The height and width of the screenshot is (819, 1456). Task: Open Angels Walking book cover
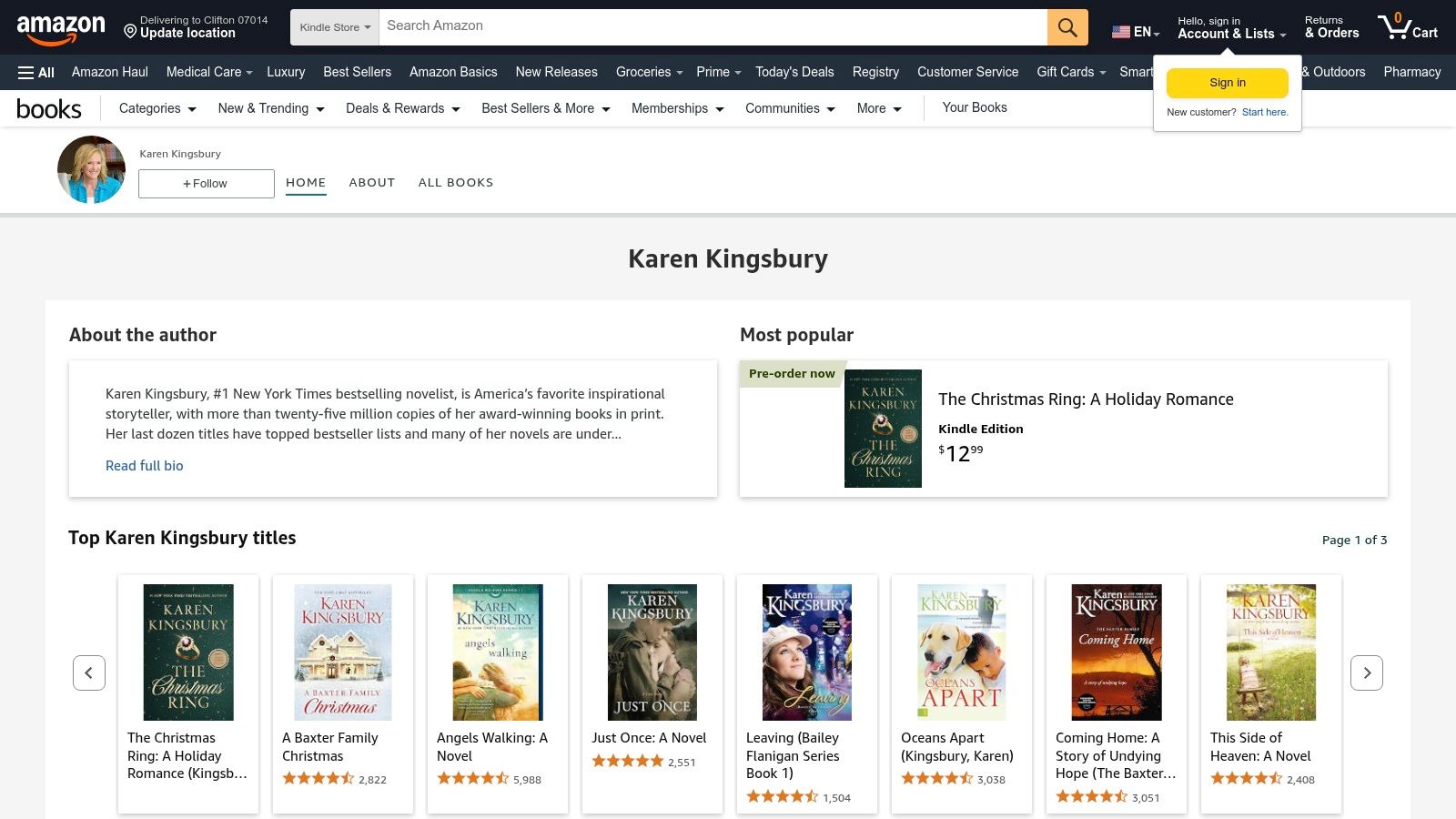[498, 652]
